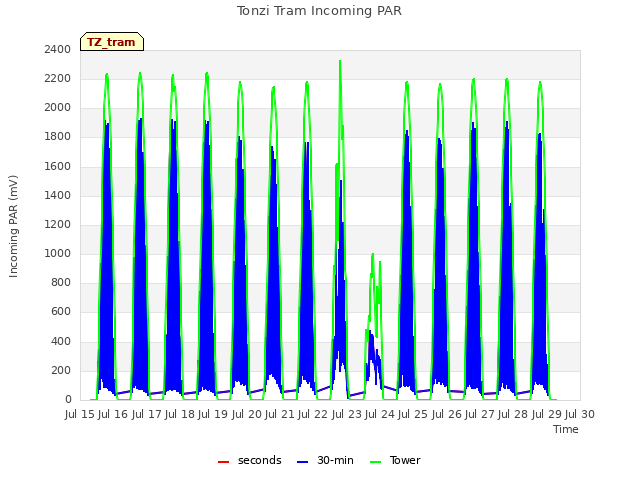Click the 2200 y-axis tick label

coord(58,78)
